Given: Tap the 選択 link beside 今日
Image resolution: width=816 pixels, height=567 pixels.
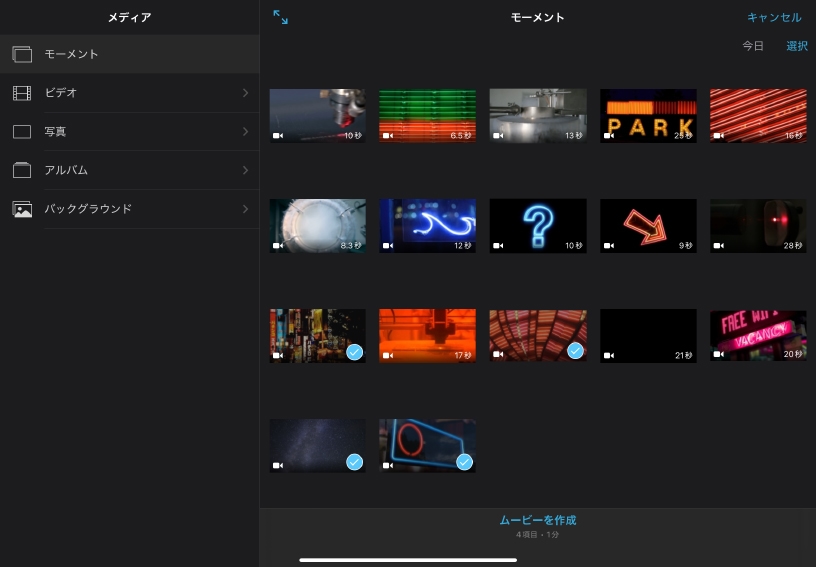Looking at the screenshot, I should point(796,46).
